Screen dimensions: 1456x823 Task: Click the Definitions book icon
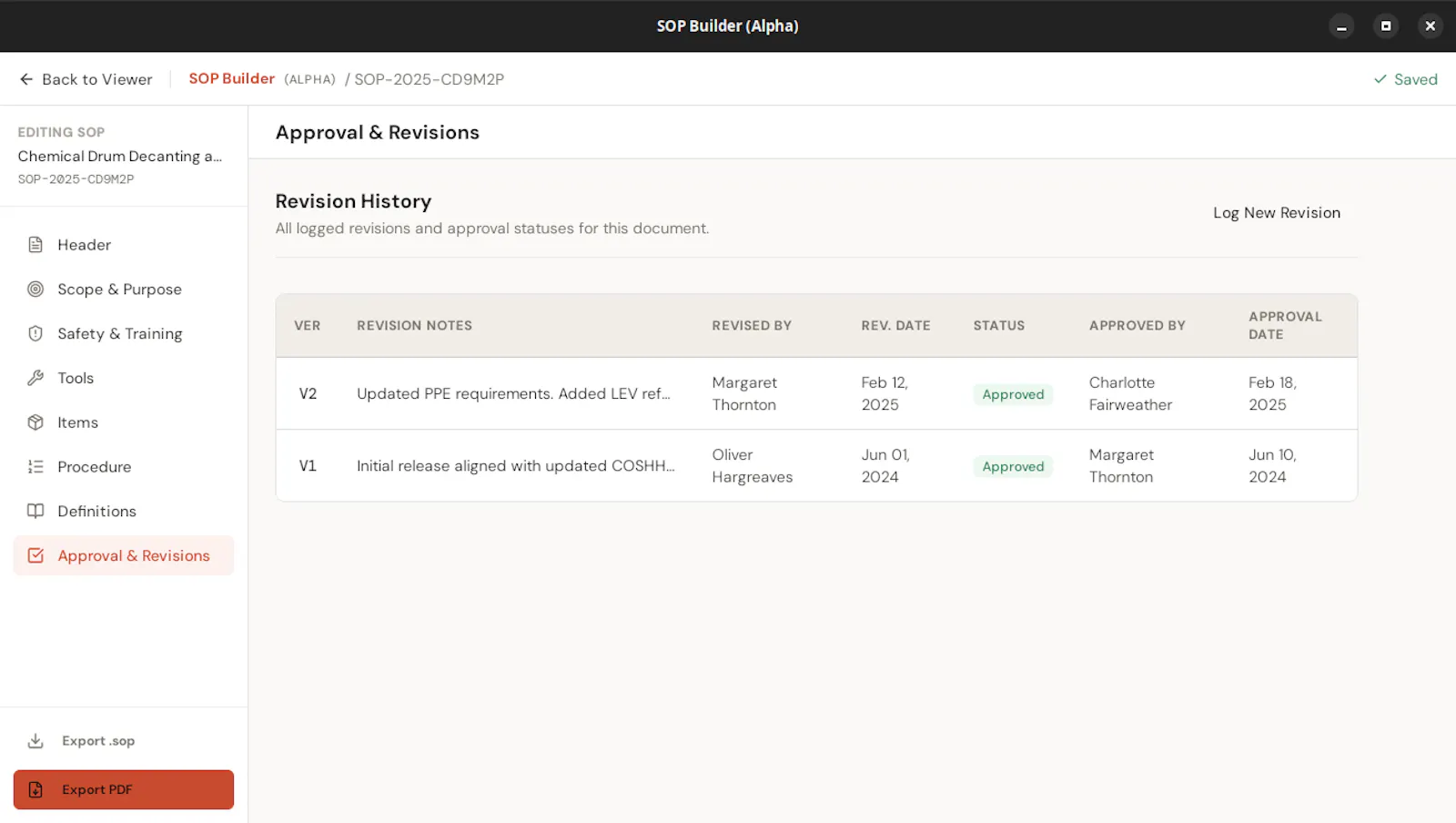pos(35,512)
